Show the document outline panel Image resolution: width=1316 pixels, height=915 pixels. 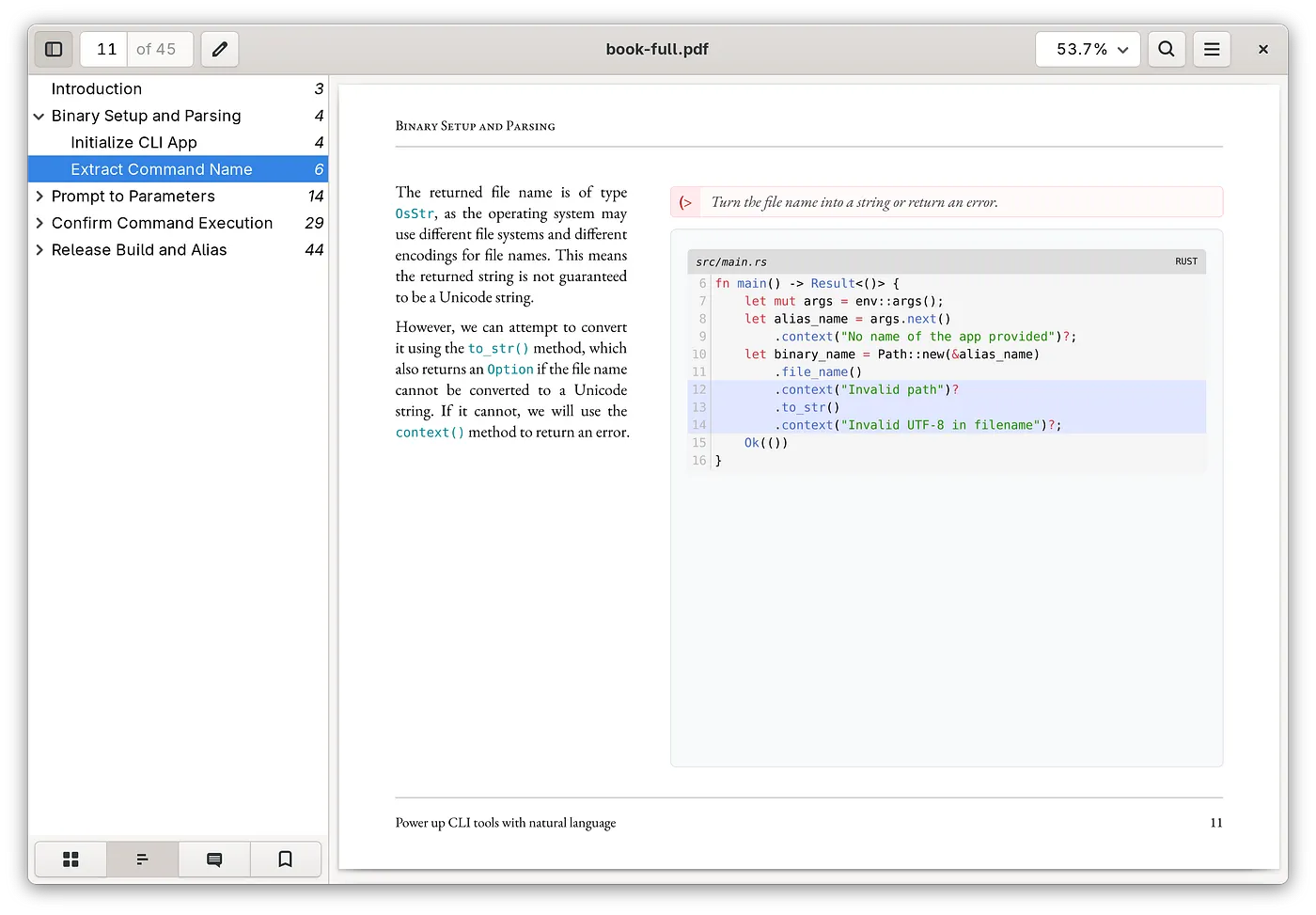pyautogui.click(x=142, y=859)
